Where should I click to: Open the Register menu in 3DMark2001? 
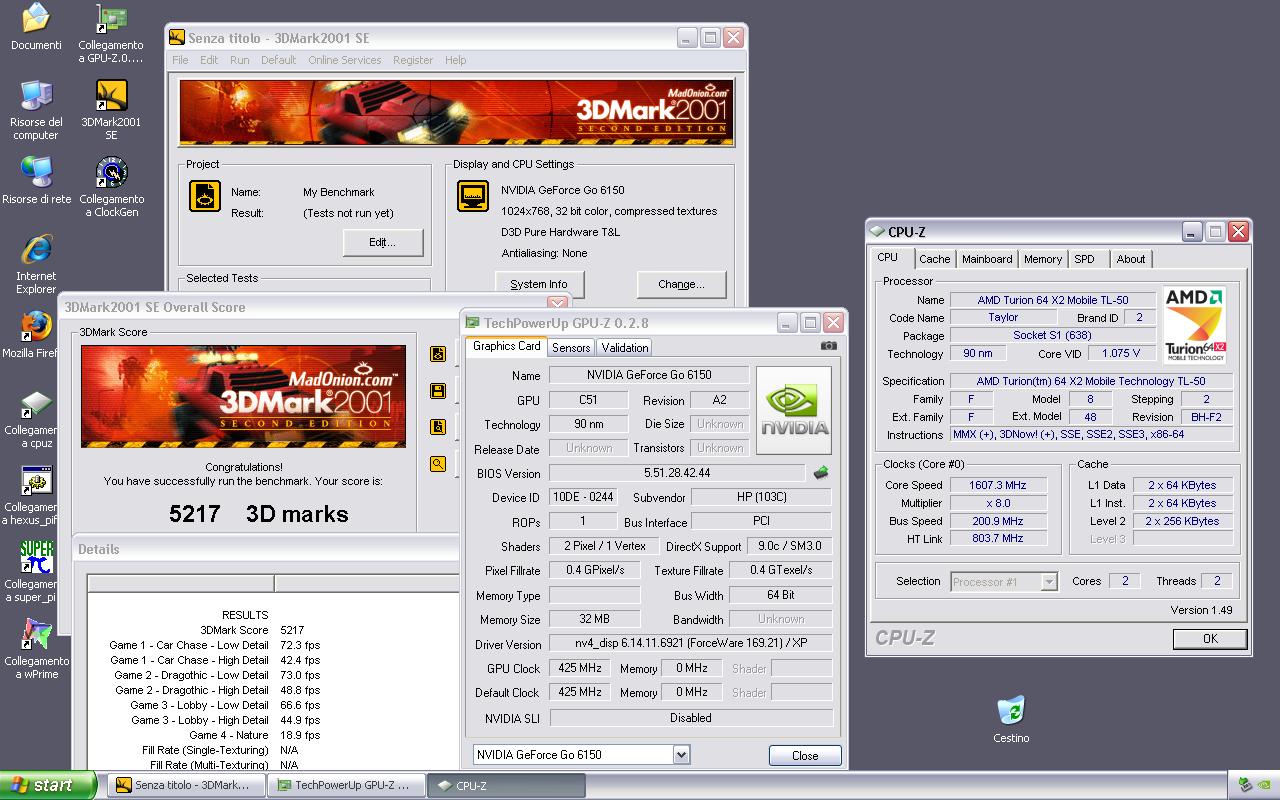point(413,60)
